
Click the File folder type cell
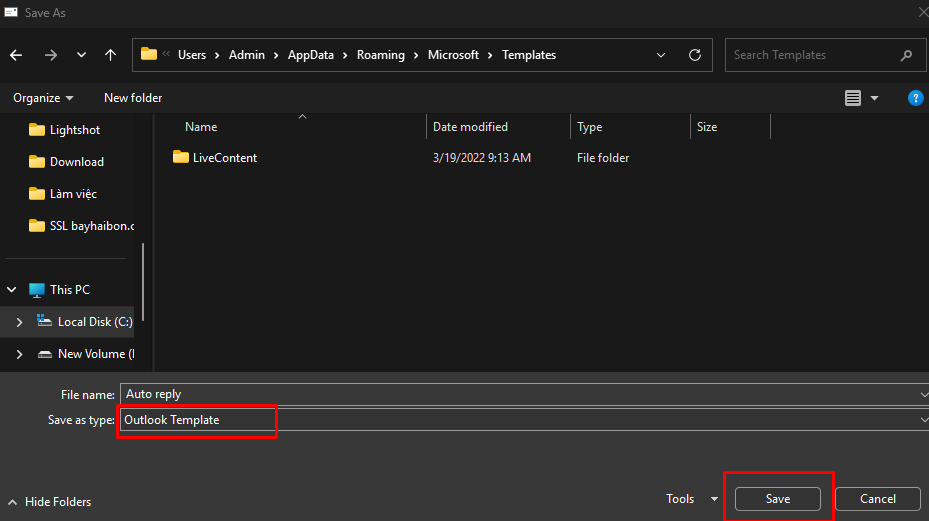603,158
